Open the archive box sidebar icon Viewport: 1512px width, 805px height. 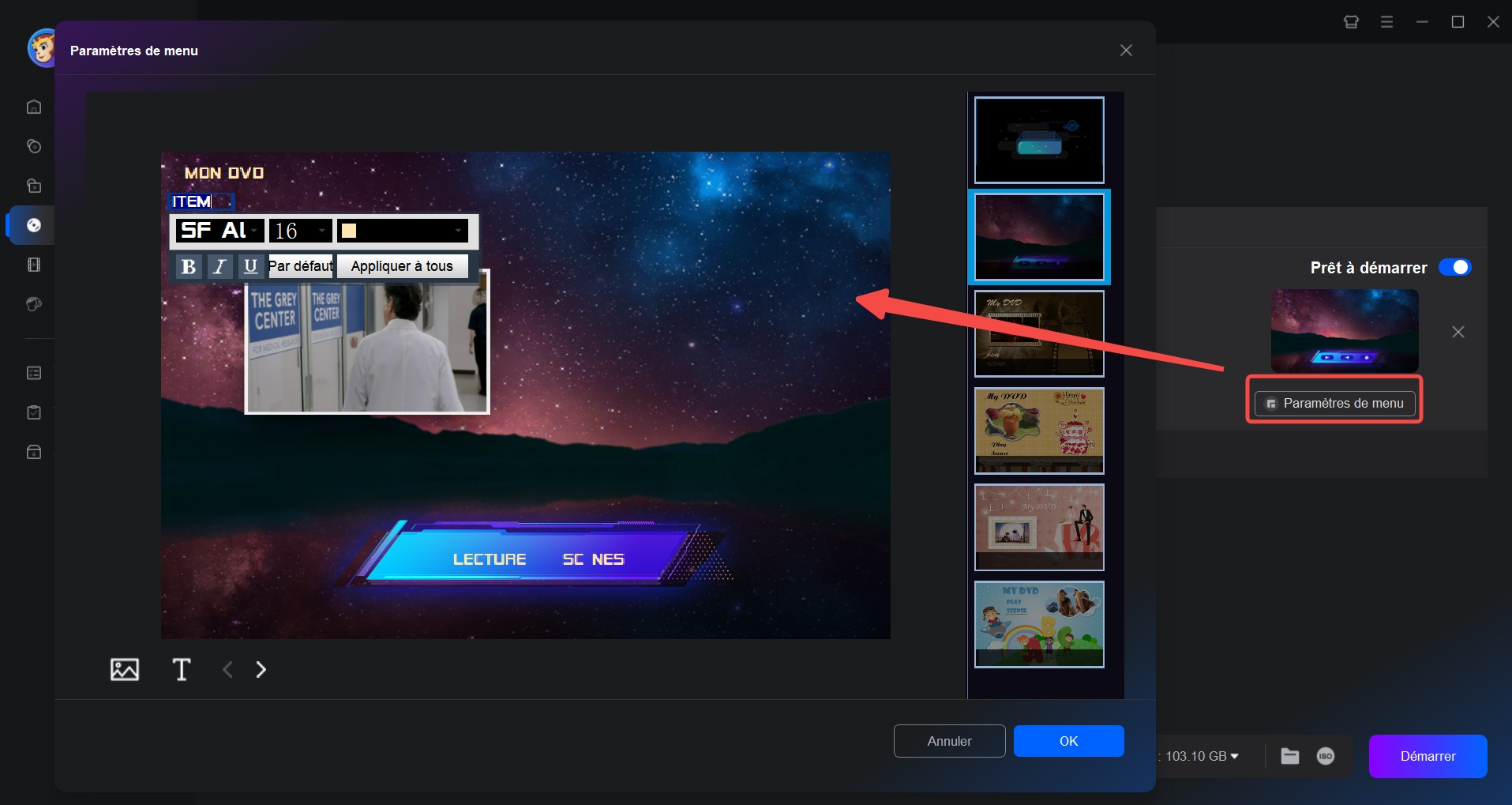pos(34,452)
